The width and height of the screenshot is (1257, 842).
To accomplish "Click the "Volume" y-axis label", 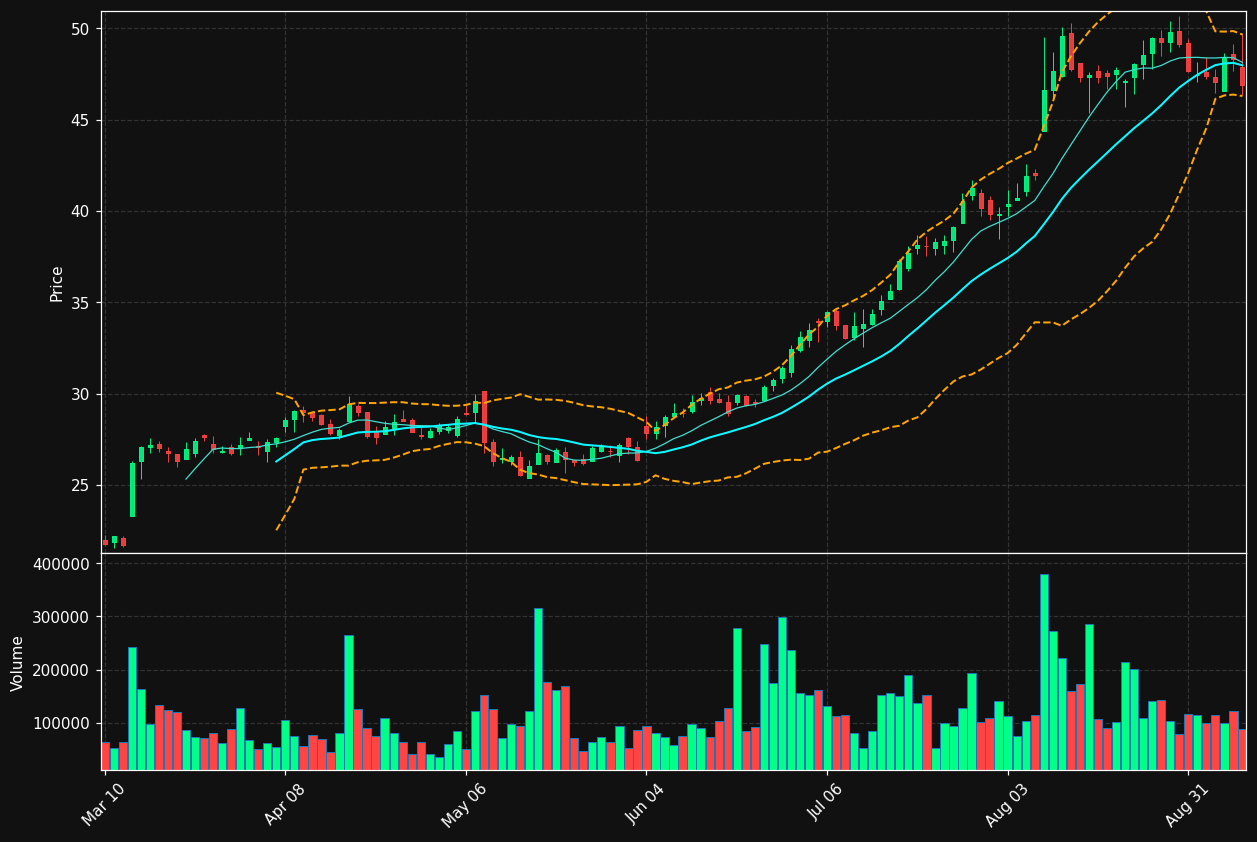I will (x=18, y=663).
